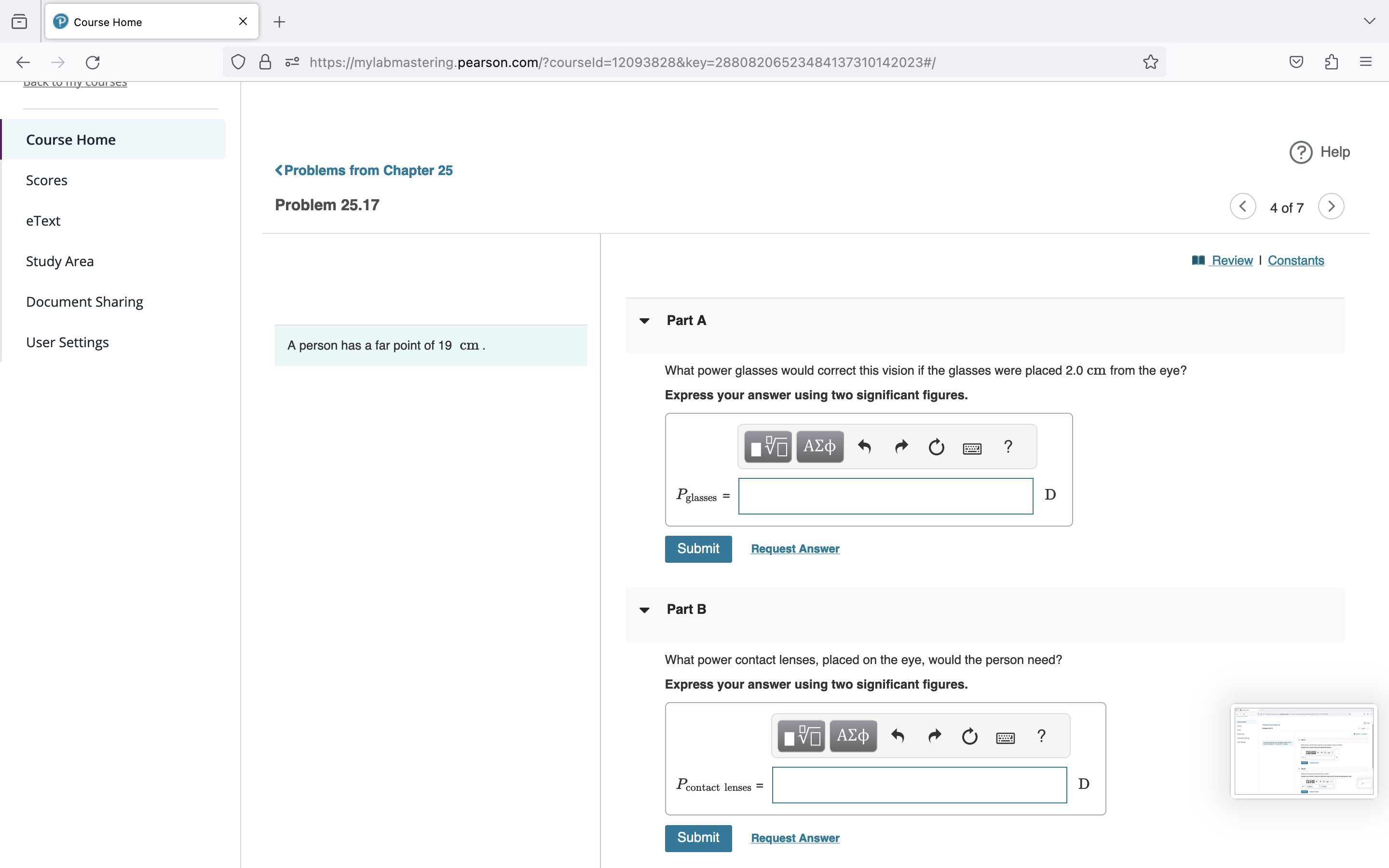The width and height of the screenshot is (1389, 868).
Task: Click undo arrow in Part A toolbar
Action: click(864, 447)
